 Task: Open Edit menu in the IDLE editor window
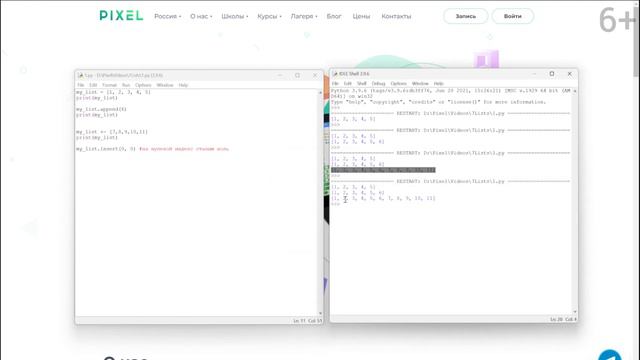click(93, 85)
